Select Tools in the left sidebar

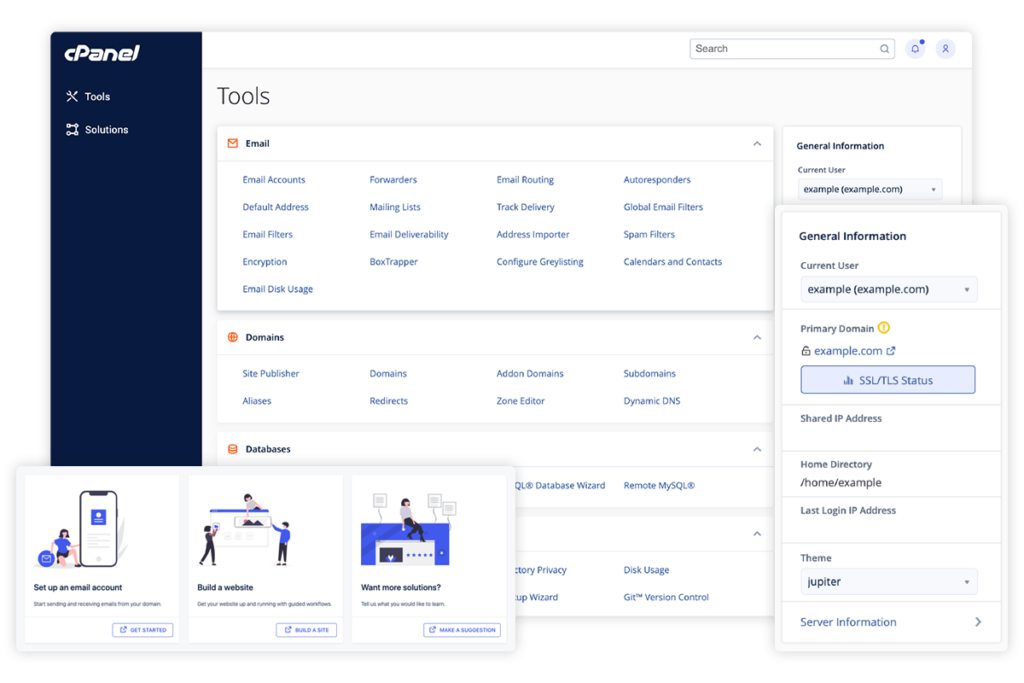click(x=98, y=96)
